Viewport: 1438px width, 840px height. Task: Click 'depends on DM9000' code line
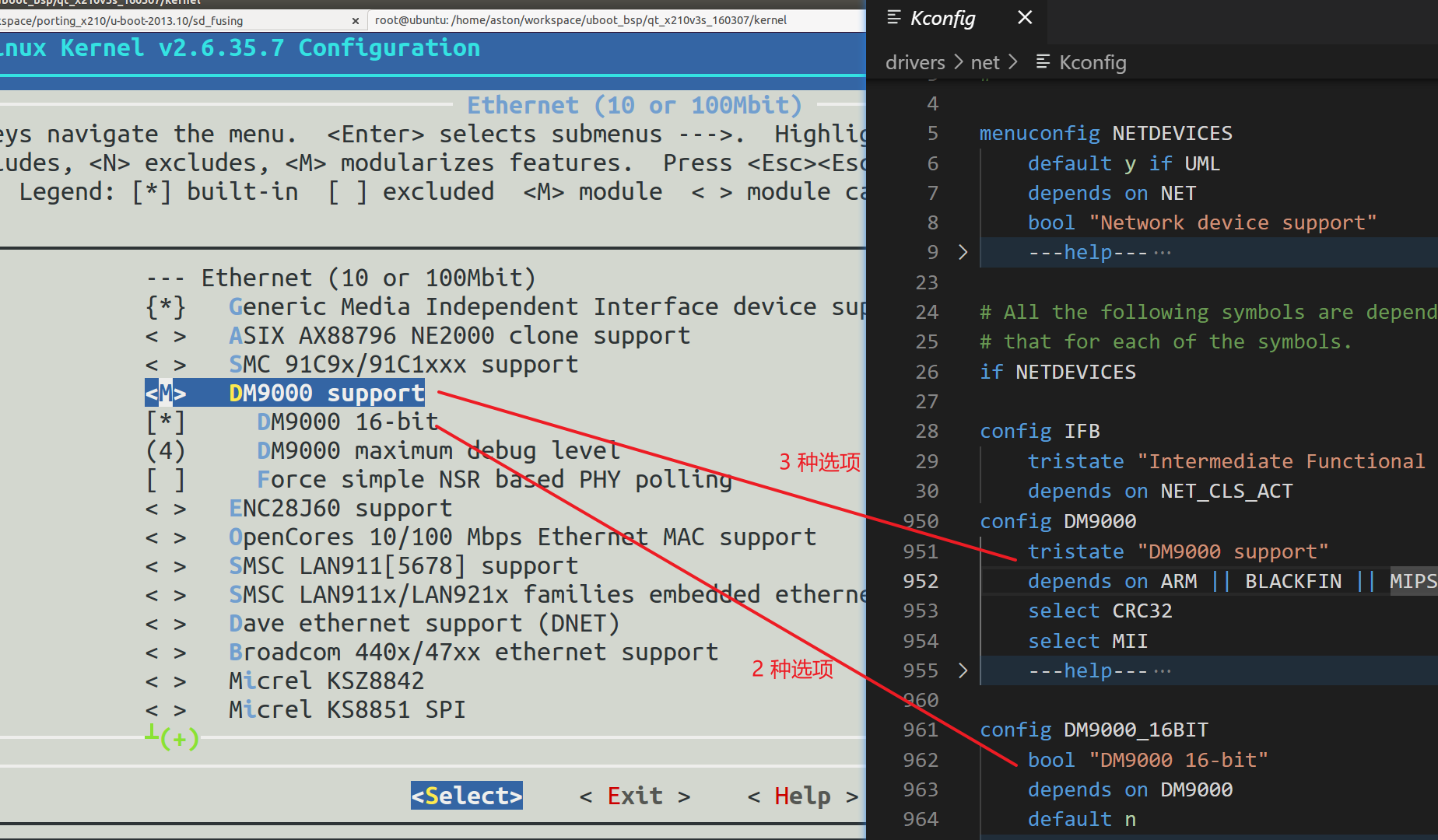tap(1130, 789)
